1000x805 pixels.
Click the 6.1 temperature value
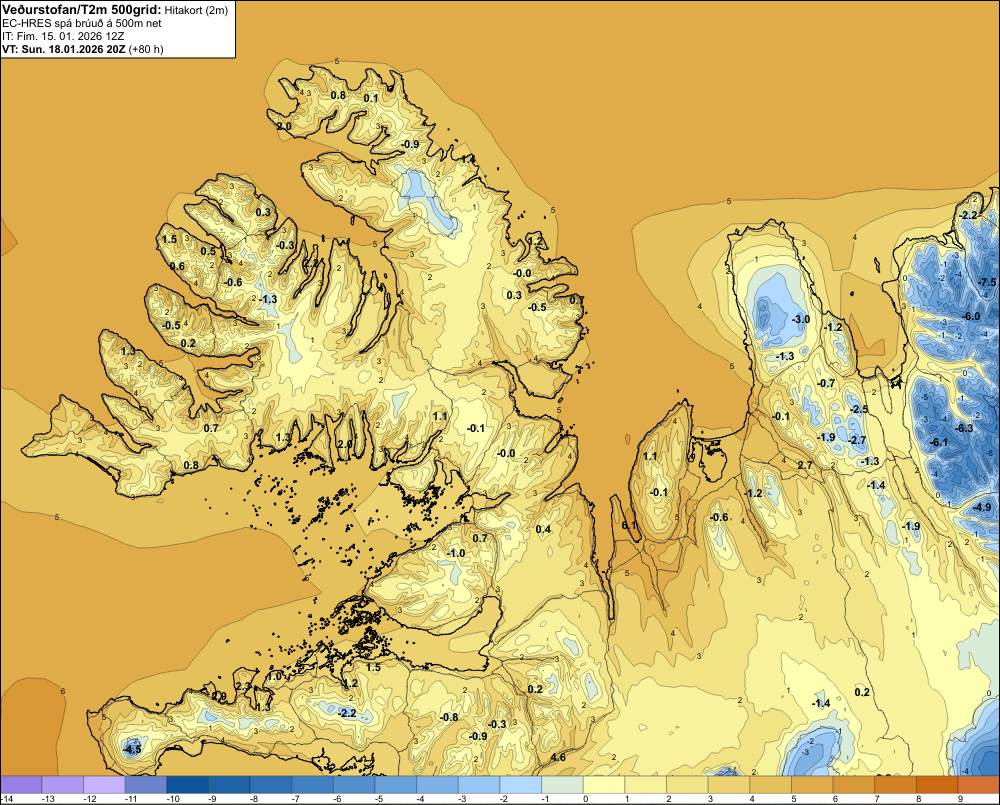pos(629,525)
